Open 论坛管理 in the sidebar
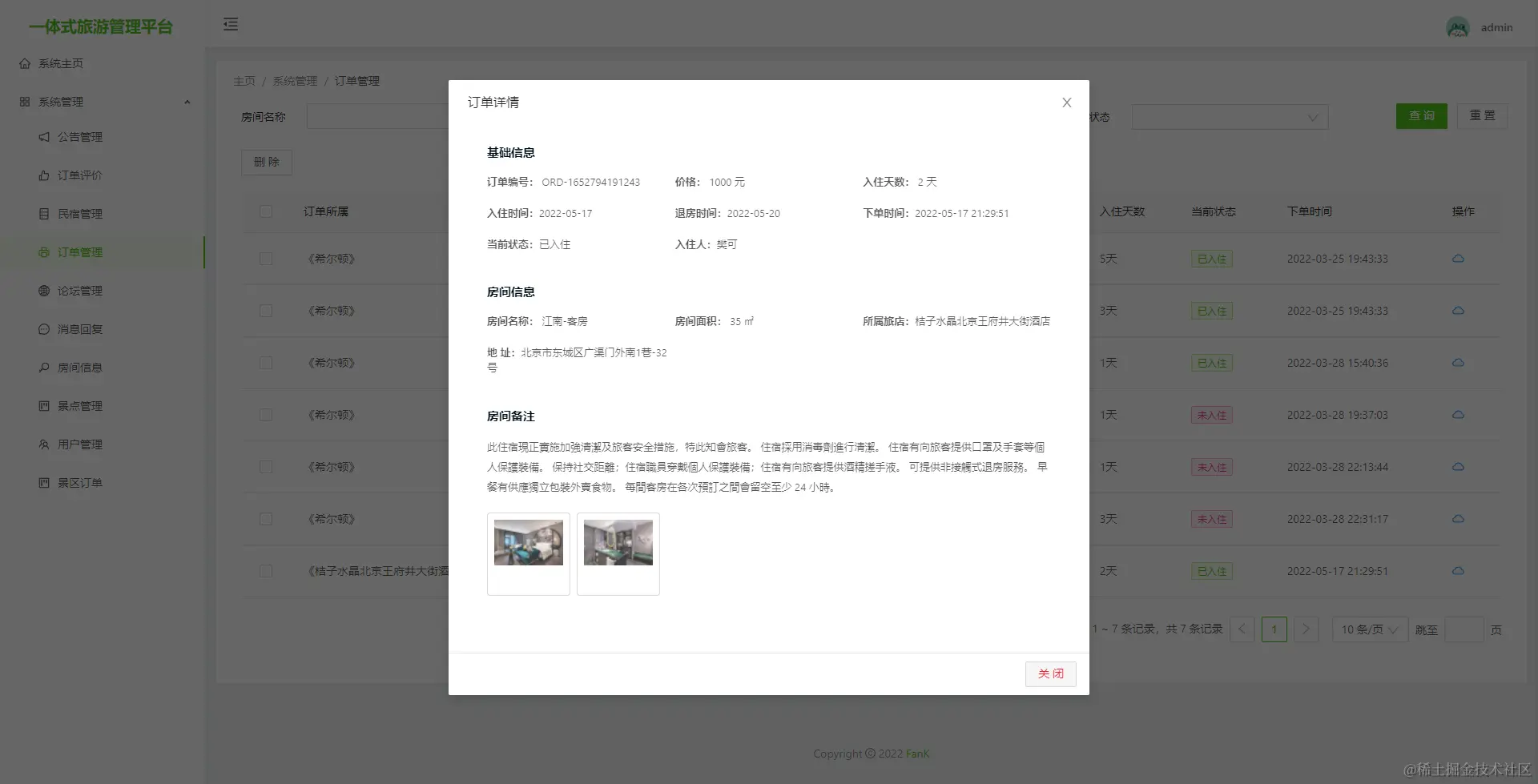The width and height of the screenshot is (1538, 784). [x=80, y=291]
